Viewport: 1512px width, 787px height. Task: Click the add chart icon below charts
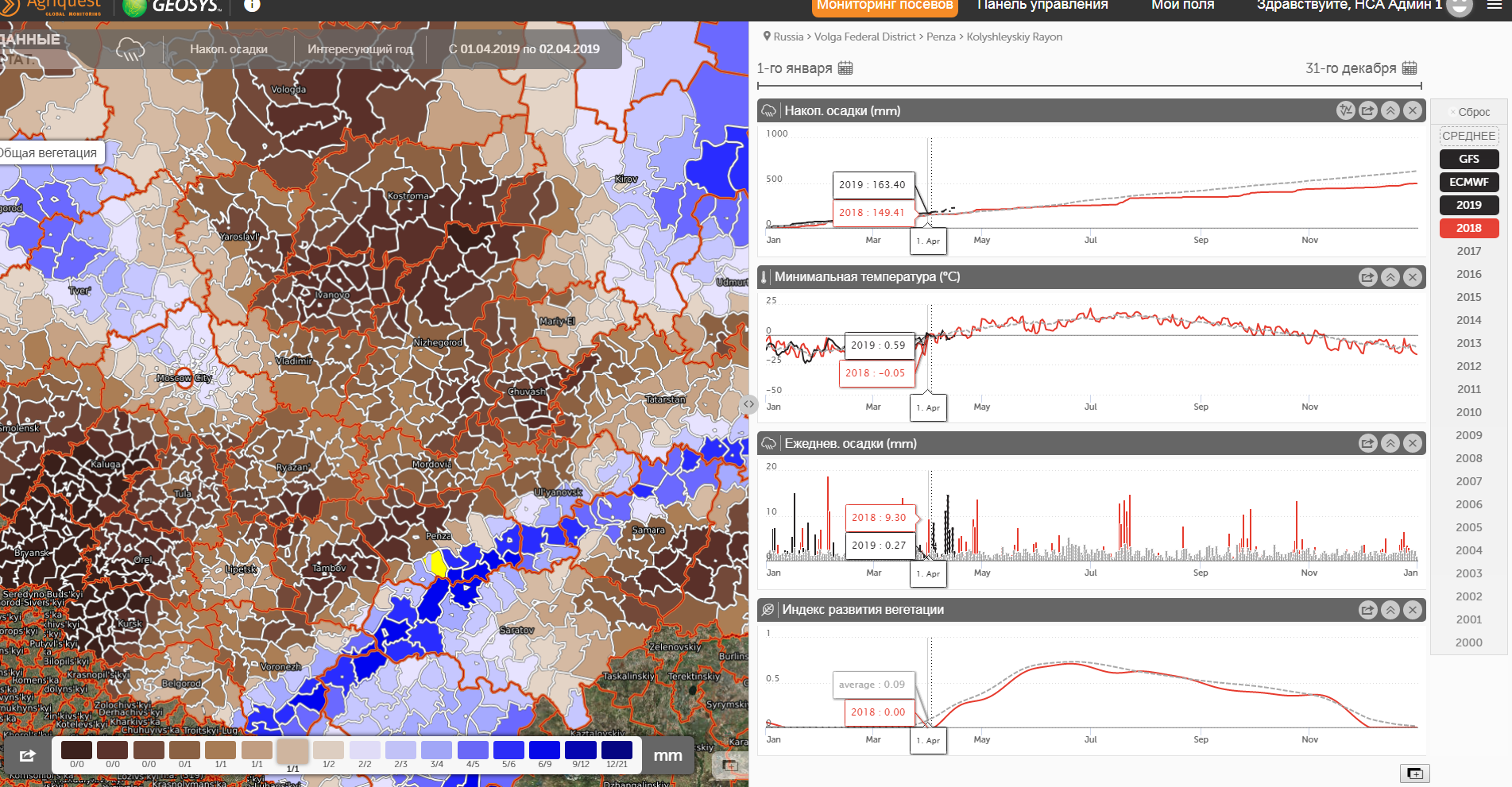[1414, 773]
